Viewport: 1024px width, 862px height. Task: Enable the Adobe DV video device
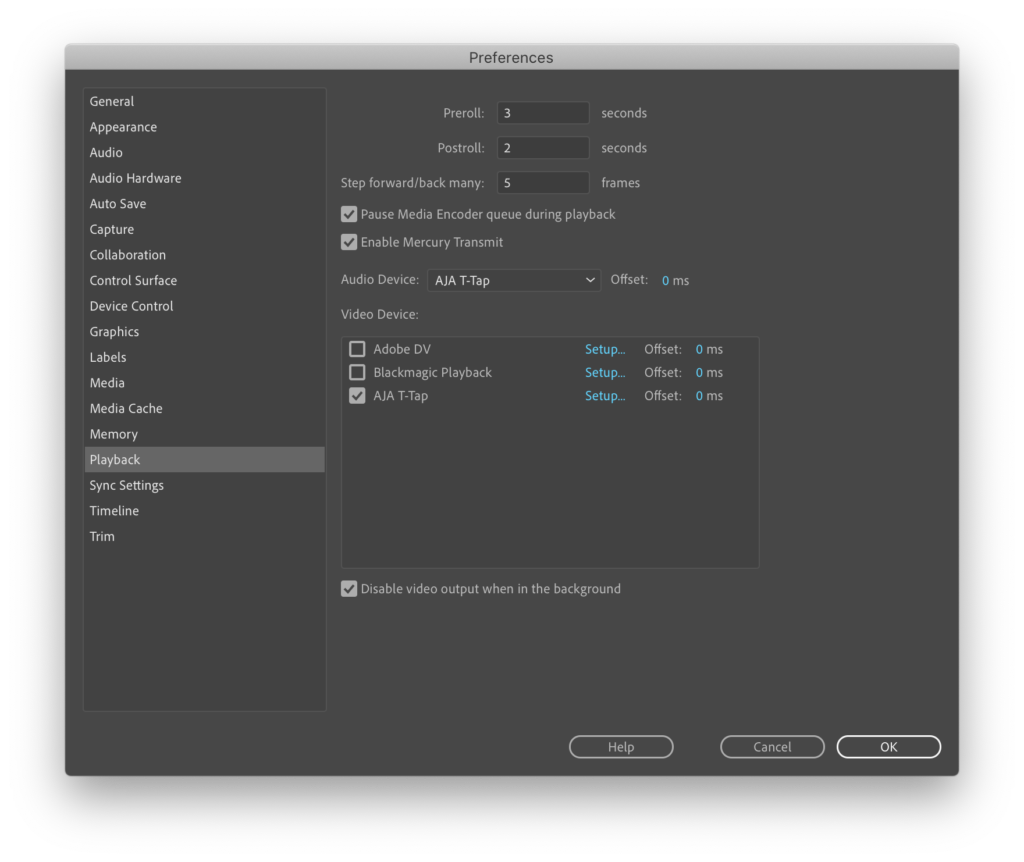pyautogui.click(x=357, y=349)
